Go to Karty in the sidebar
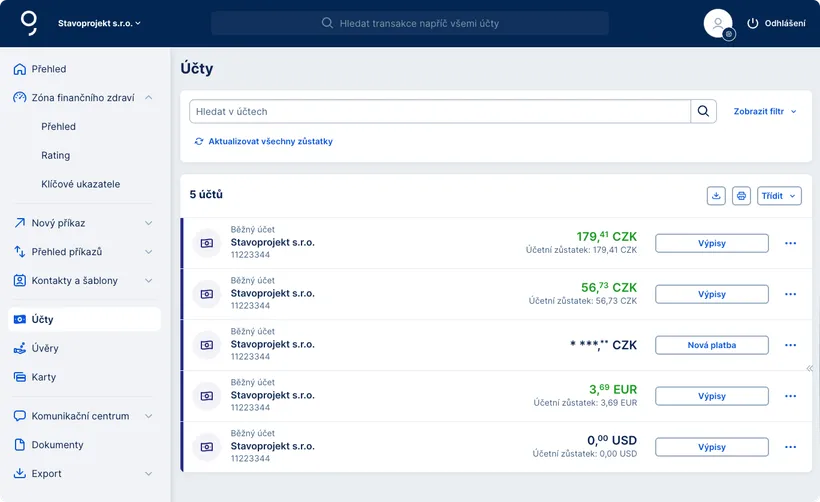The width and height of the screenshot is (820, 502). pos(44,377)
